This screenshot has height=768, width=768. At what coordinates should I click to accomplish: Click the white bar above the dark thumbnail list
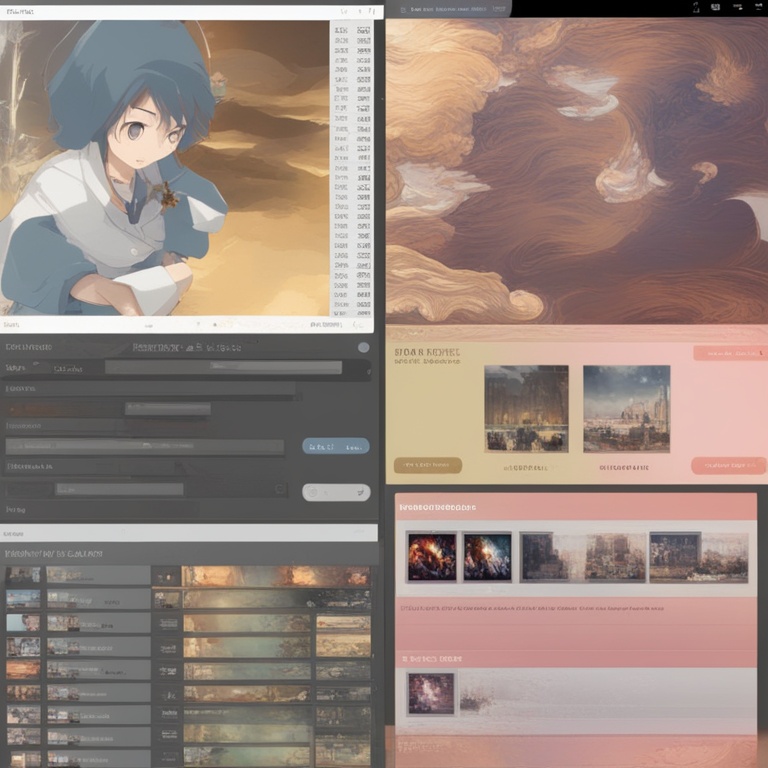189,533
